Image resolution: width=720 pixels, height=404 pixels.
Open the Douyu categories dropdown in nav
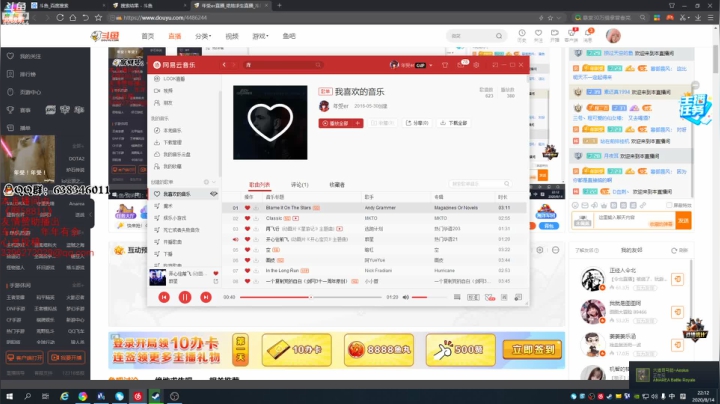[x=203, y=36]
